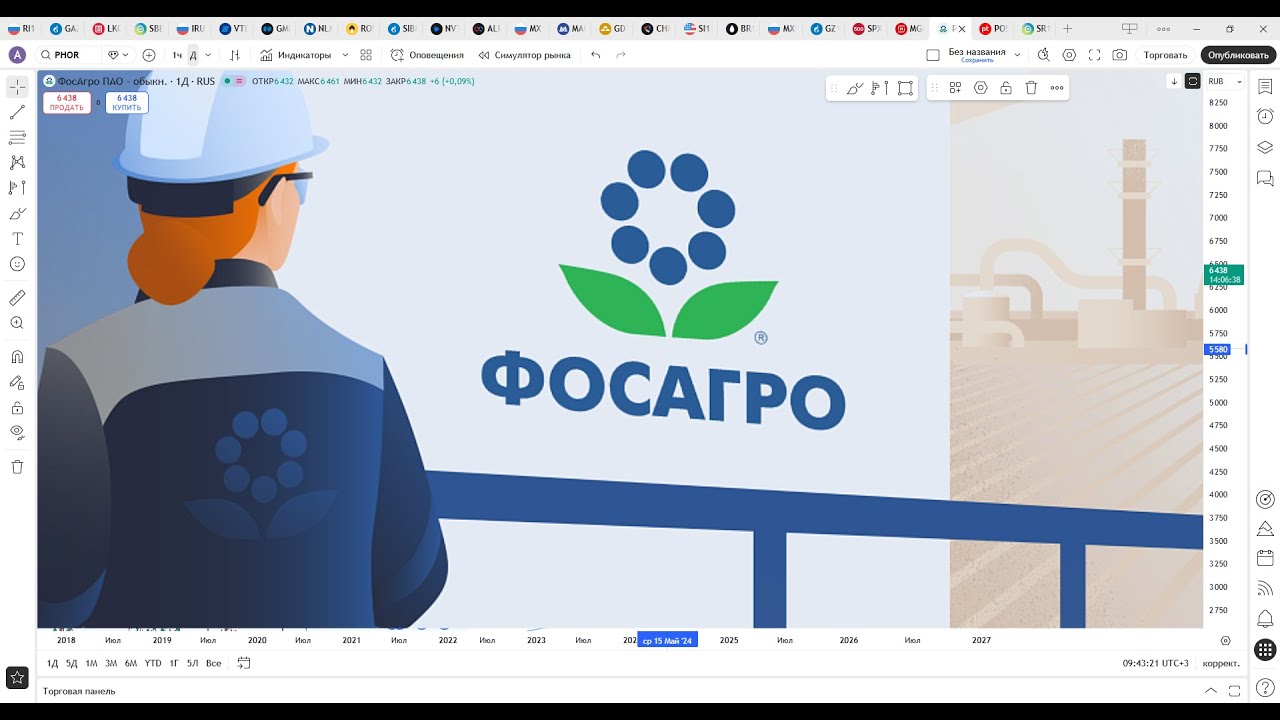Open the chats panel in right sidebar

click(1265, 179)
